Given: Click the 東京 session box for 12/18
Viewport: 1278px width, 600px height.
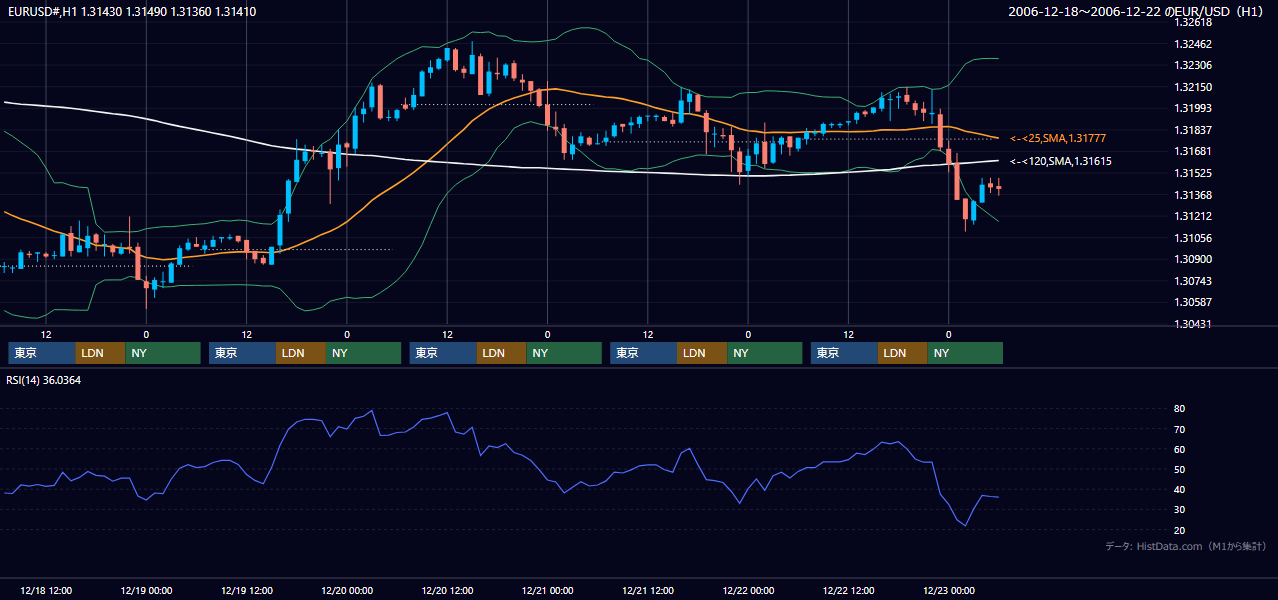Looking at the screenshot, I should click(x=41, y=353).
